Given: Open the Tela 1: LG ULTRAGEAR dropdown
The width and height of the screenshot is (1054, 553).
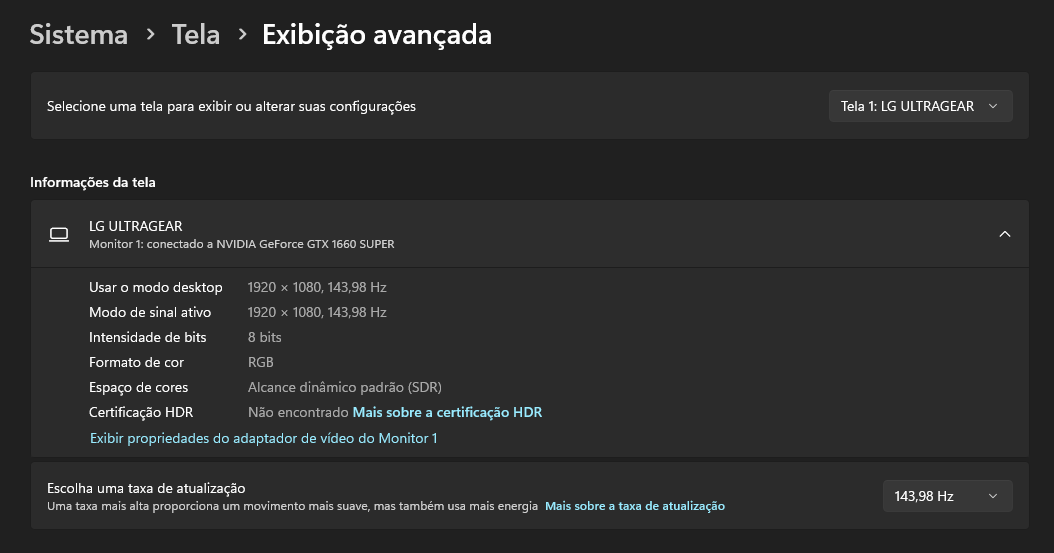Looking at the screenshot, I should click(x=920, y=106).
